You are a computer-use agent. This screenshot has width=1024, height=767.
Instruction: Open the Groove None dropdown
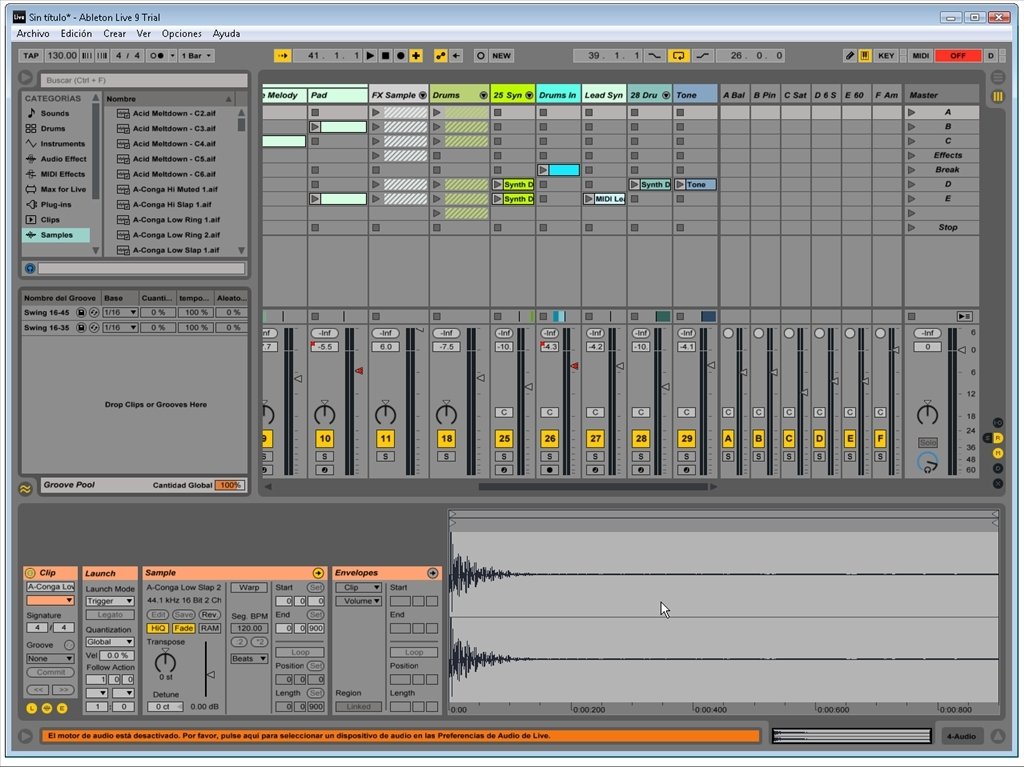click(50, 659)
